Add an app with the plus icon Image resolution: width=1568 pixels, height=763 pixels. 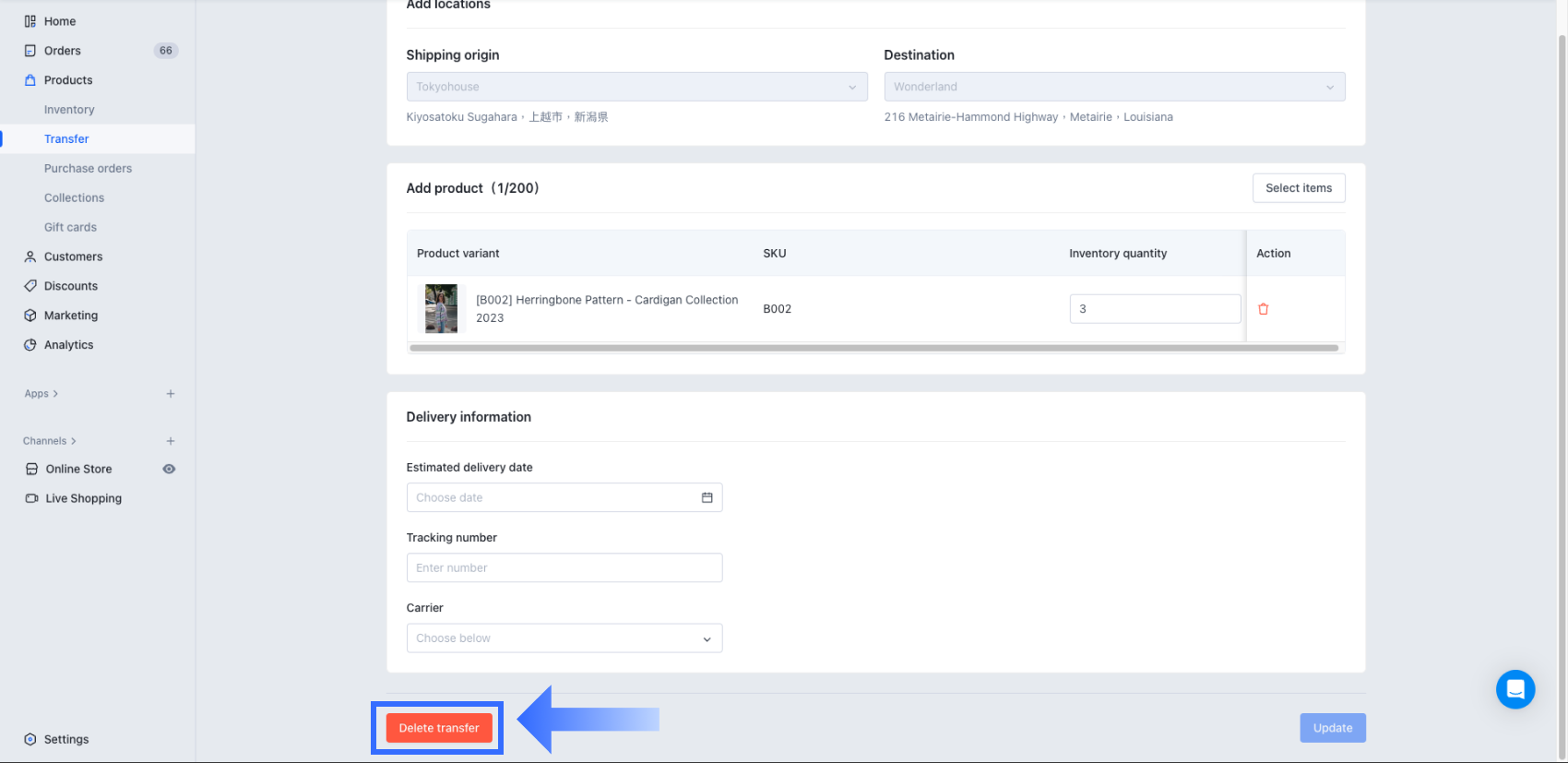click(x=171, y=394)
